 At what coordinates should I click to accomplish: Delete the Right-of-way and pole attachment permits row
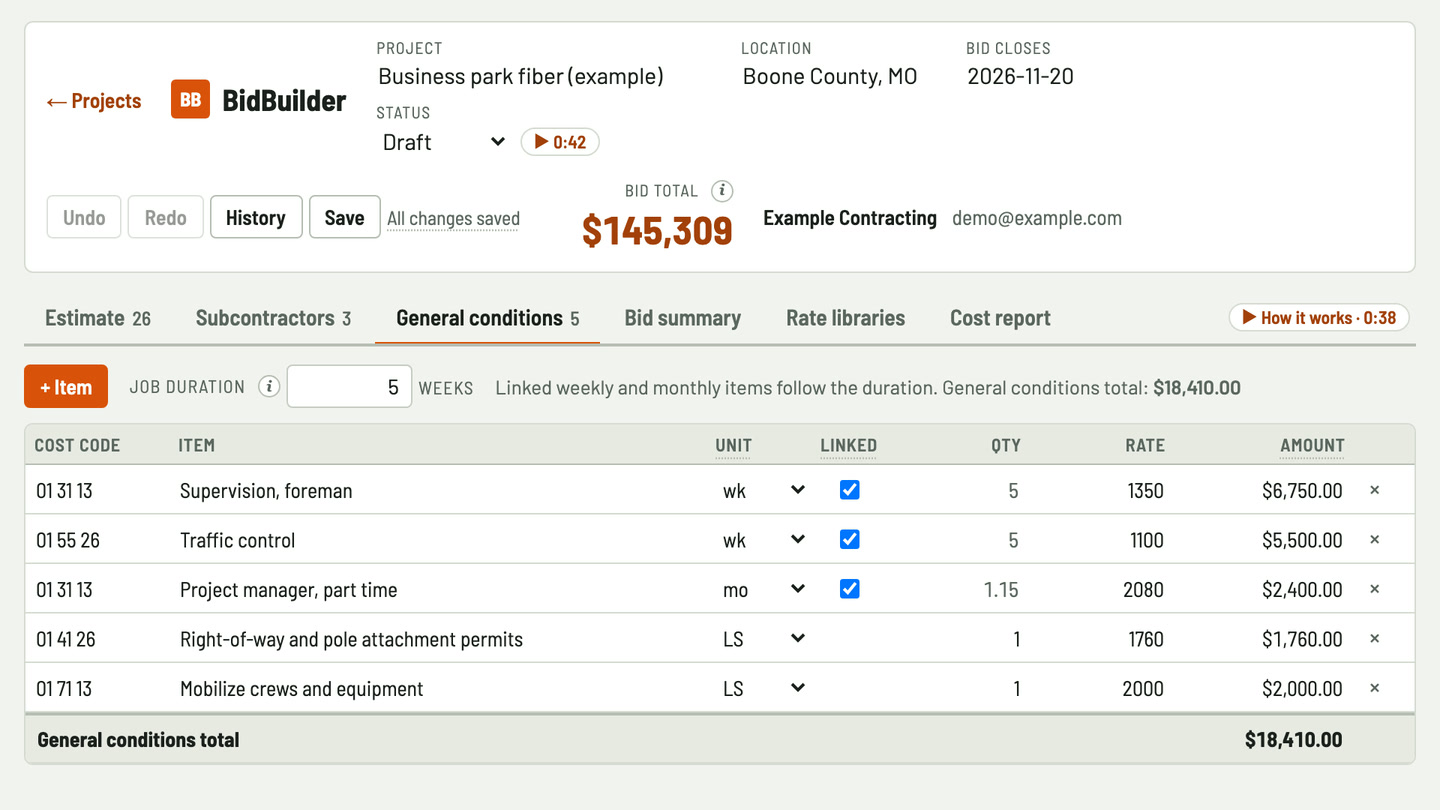(x=1374, y=639)
